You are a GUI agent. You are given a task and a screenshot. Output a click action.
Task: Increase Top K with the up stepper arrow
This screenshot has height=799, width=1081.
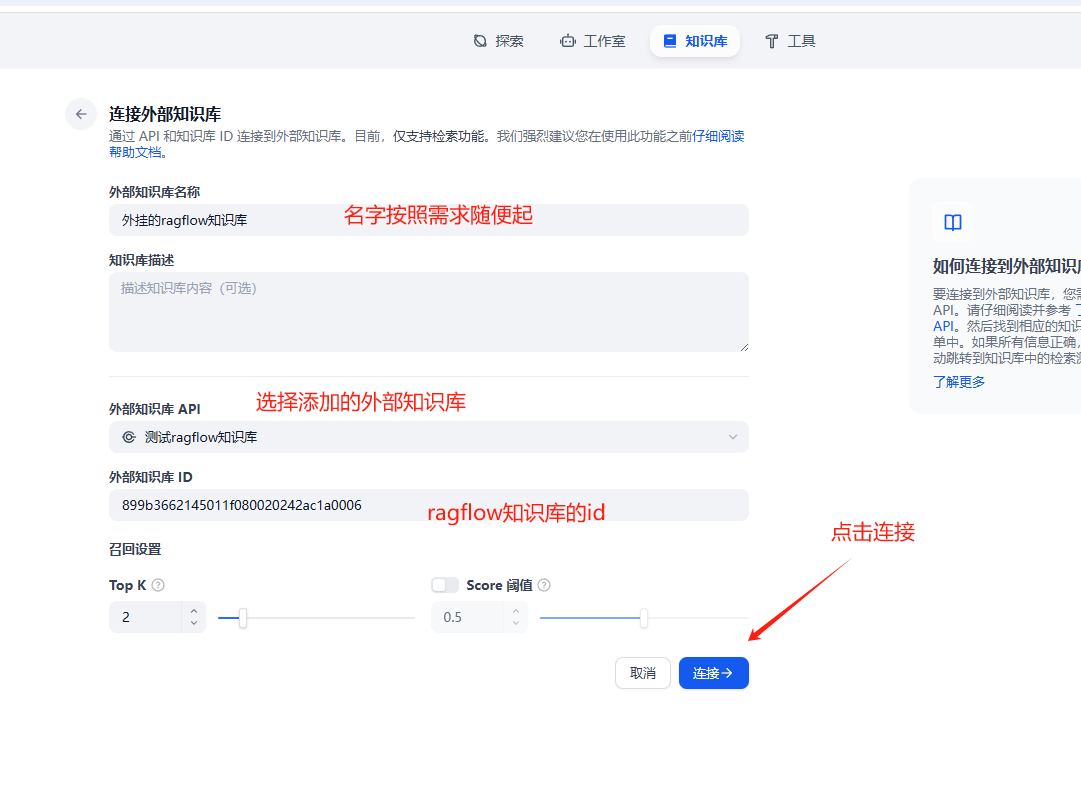[x=193, y=610]
